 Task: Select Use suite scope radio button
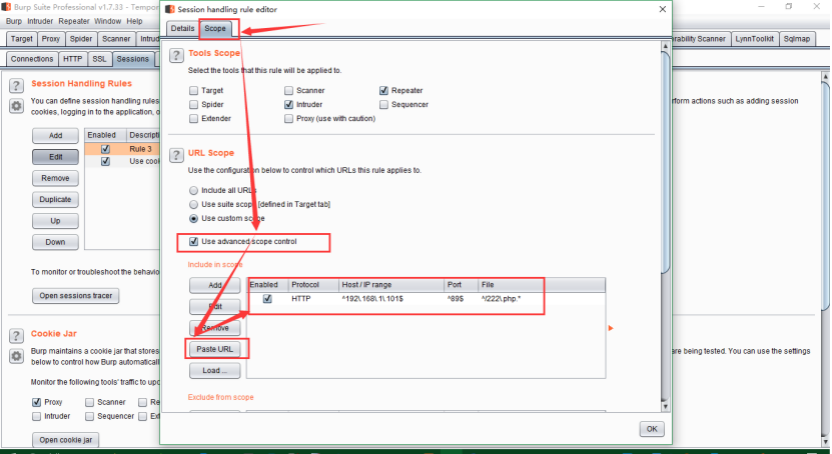[x=194, y=204]
